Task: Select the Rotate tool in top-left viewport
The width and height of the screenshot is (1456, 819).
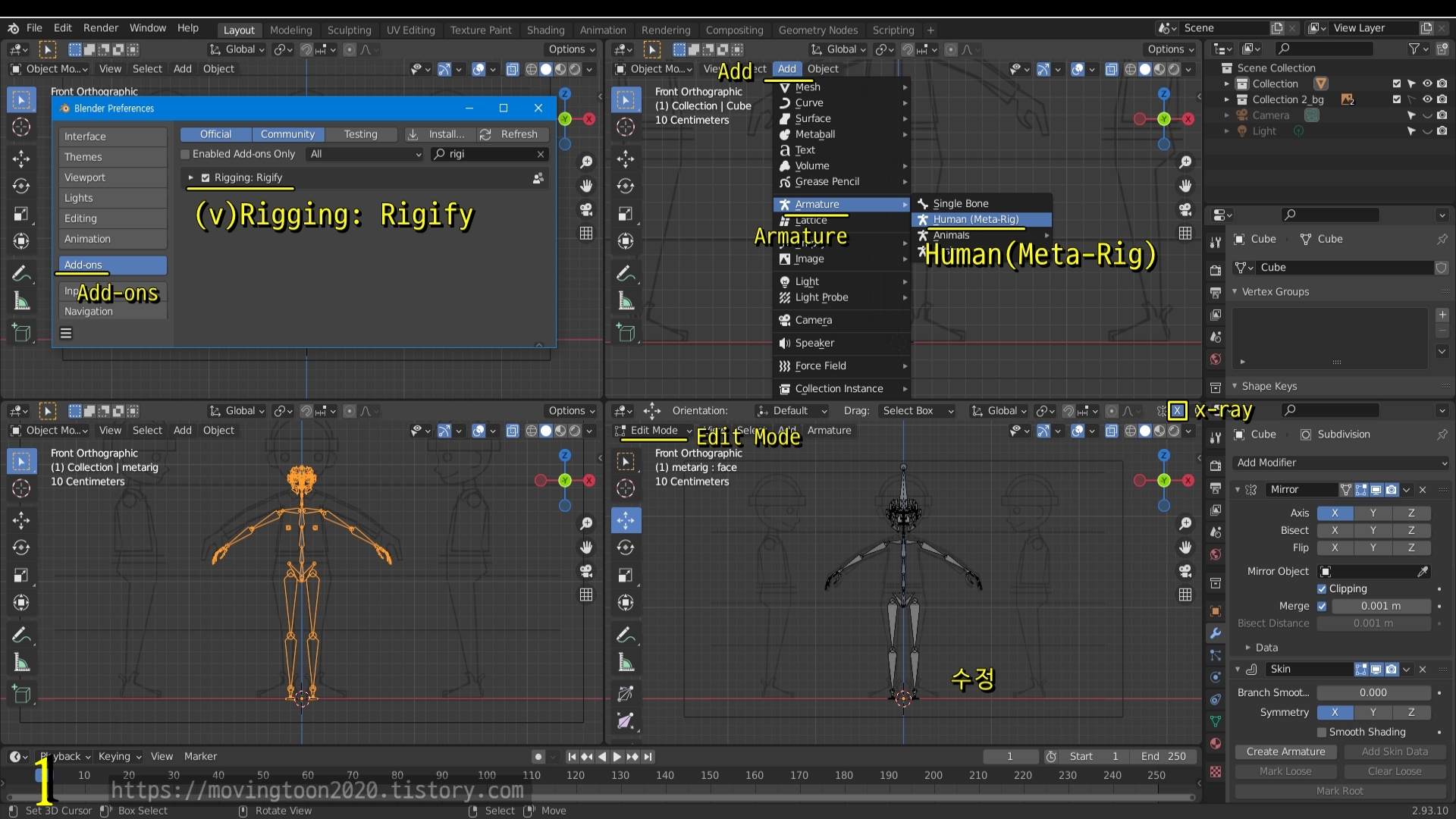Action: coord(21,186)
